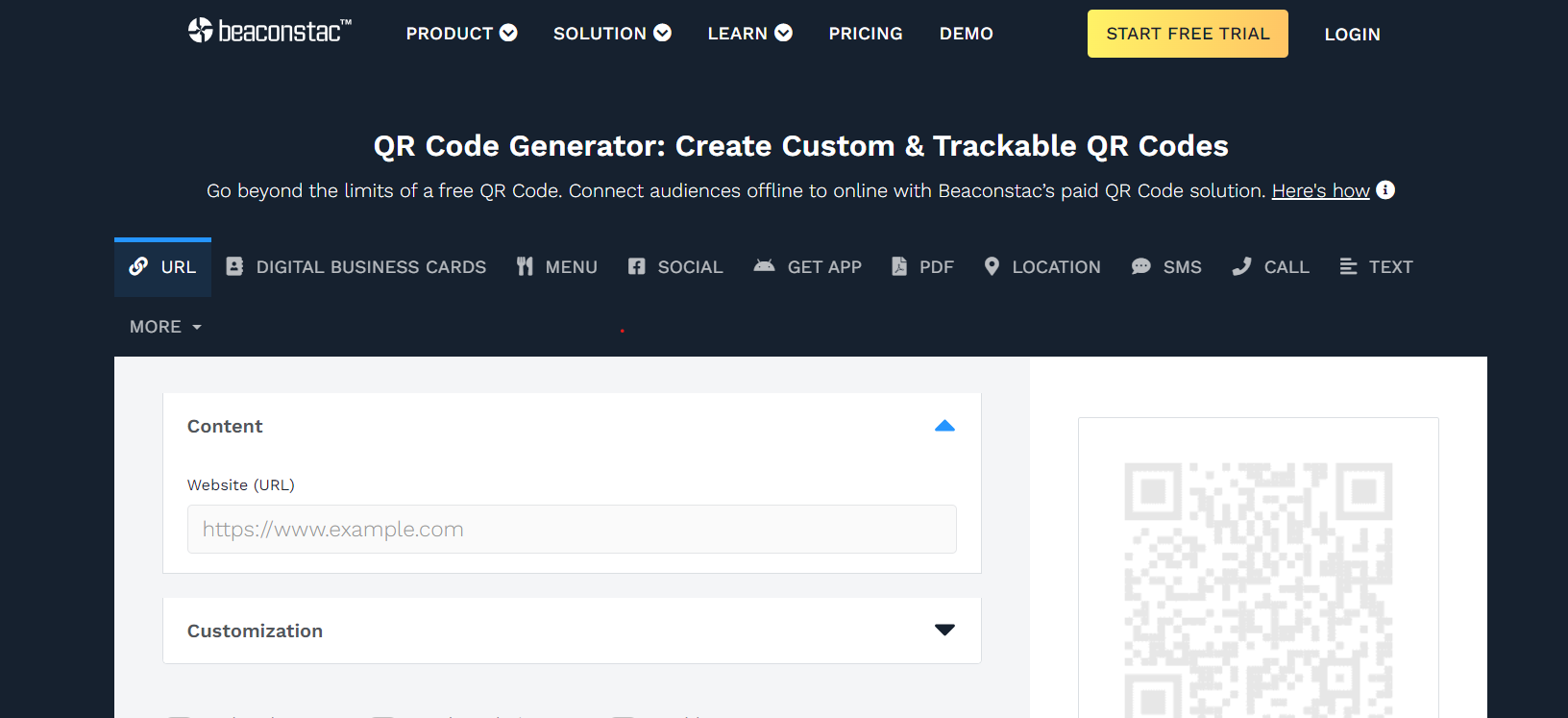Click the Location map pin icon

(992, 266)
